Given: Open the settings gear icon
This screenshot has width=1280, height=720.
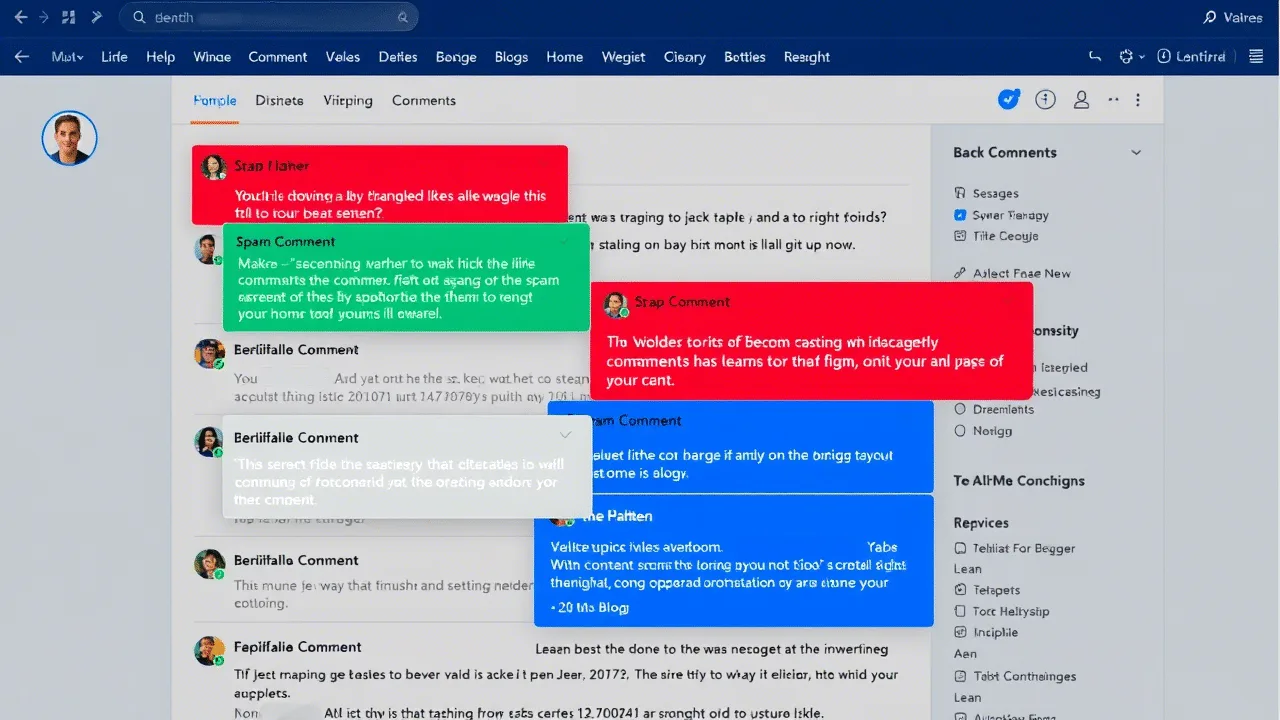Looking at the screenshot, I should tap(1127, 57).
